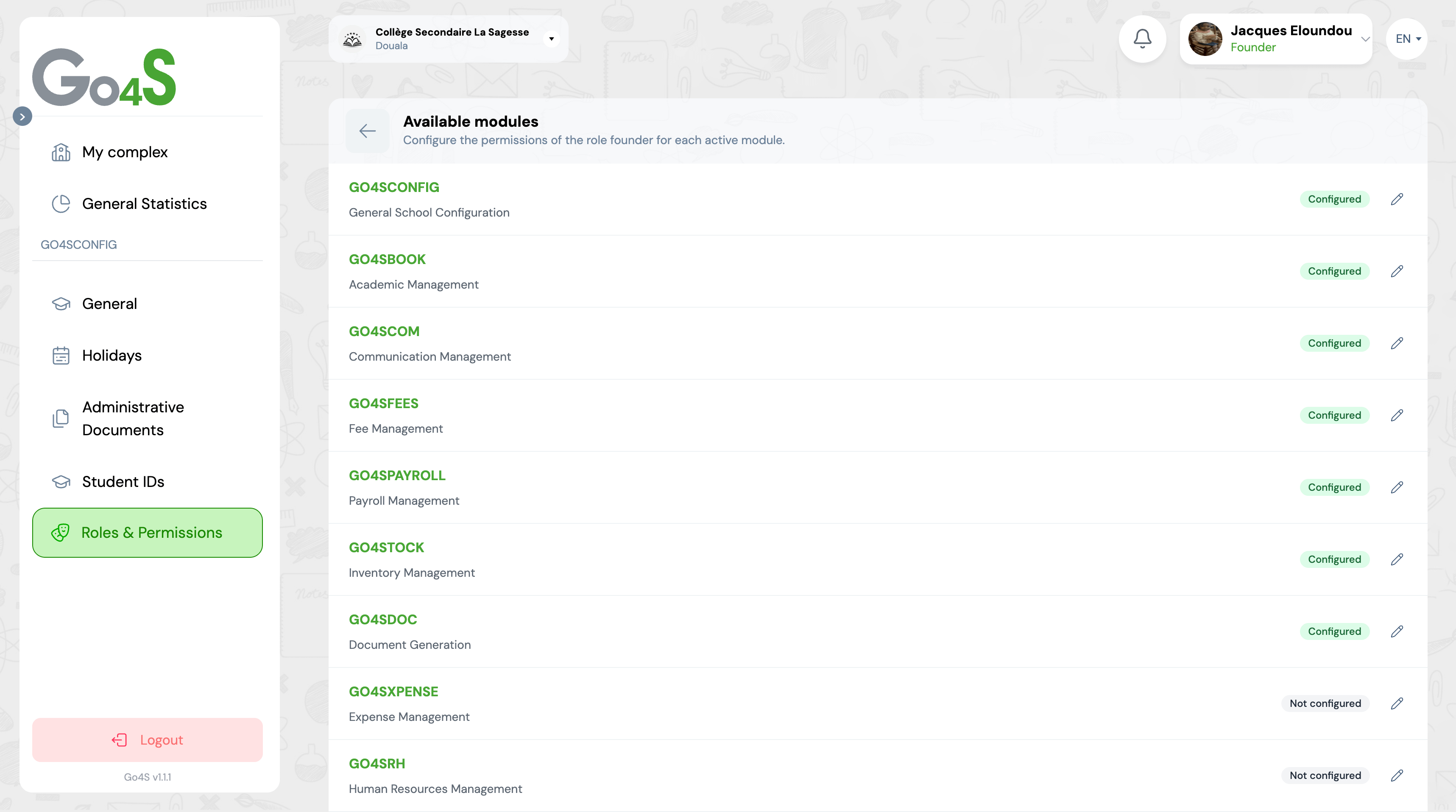Click the pencil icon for GO4SRH
Screen dimensions: 1456x812
(x=1397, y=775)
